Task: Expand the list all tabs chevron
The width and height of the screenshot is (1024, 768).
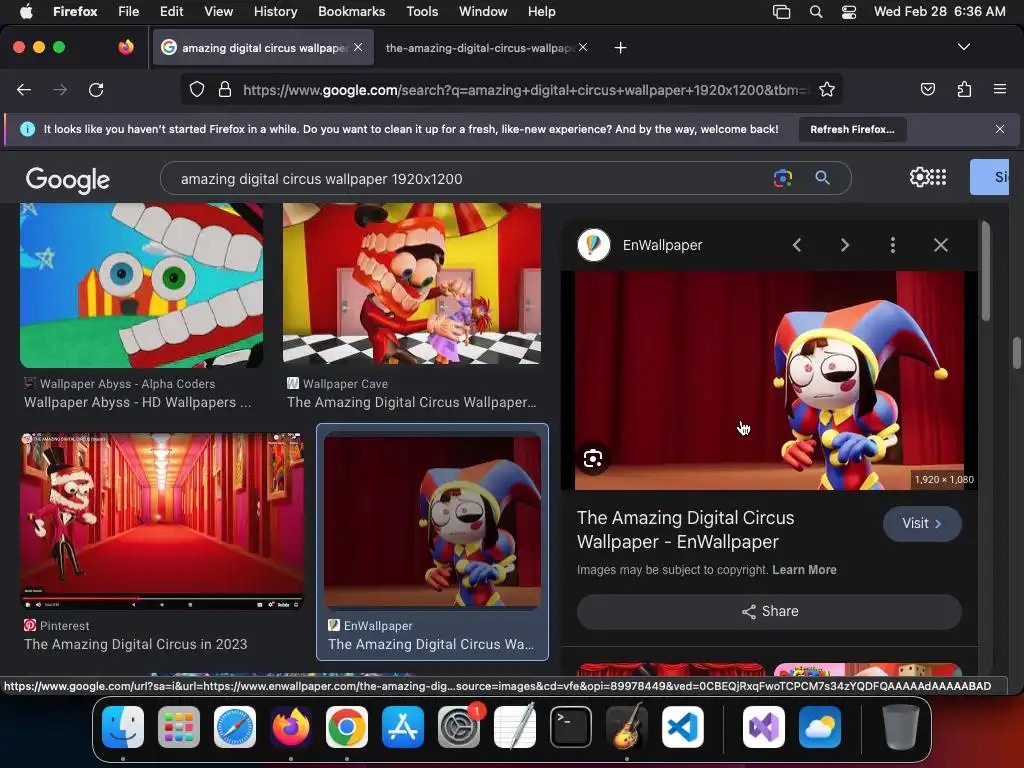Action: point(963,47)
